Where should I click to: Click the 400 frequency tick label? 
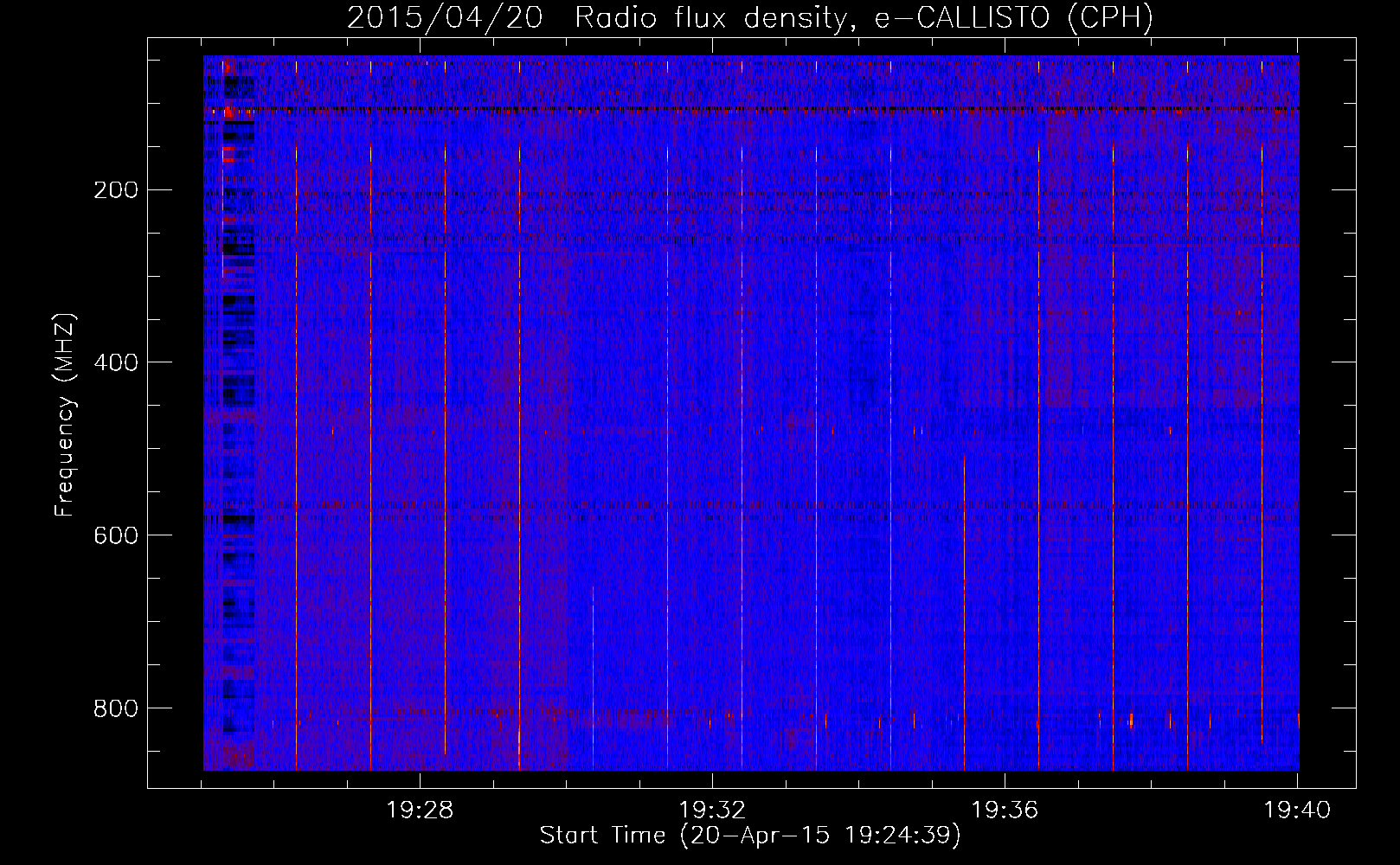coord(116,362)
